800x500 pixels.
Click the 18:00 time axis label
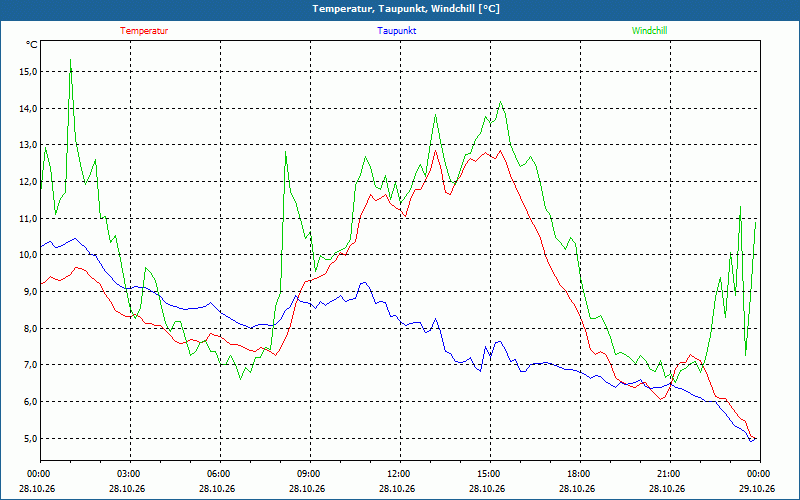click(x=581, y=474)
